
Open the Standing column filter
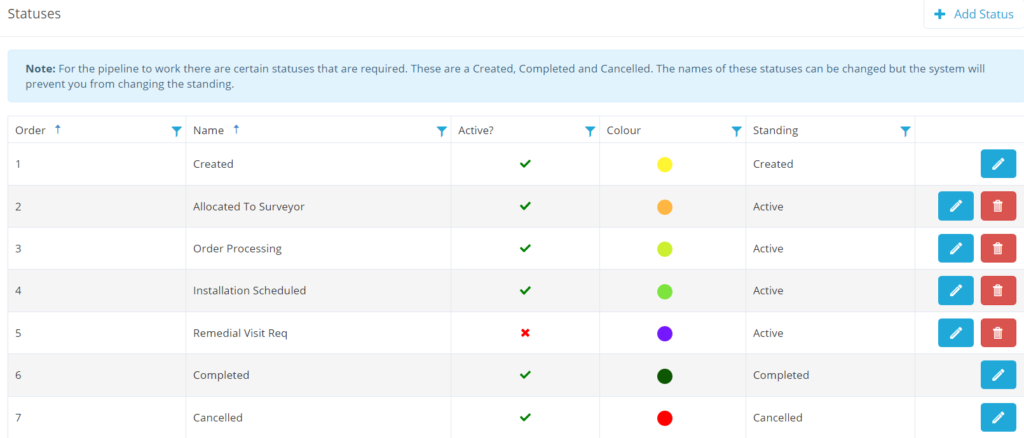tap(905, 131)
